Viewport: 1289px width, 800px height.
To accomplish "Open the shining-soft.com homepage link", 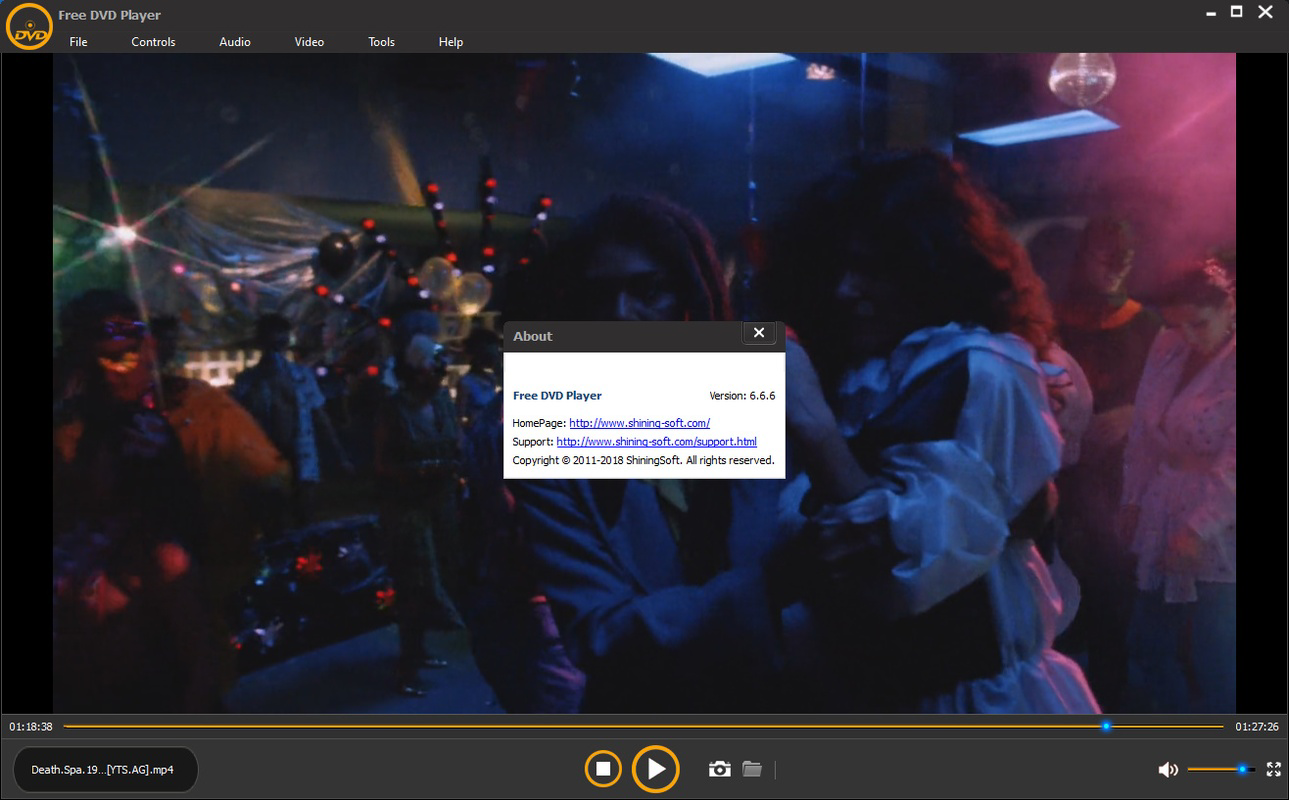I will [639, 423].
